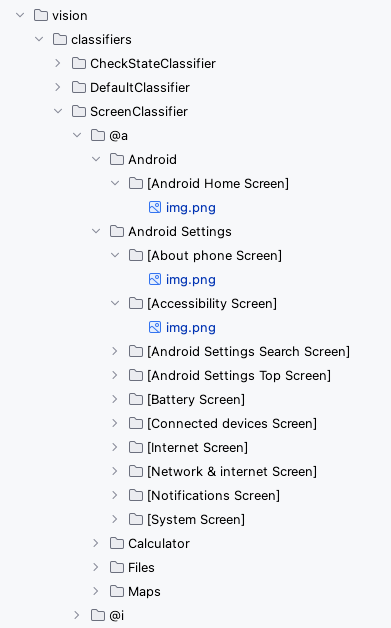The height and width of the screenshot is (628, 391).
Task: Select the [Network & internet Screen] item
Action: coord(232,471)
